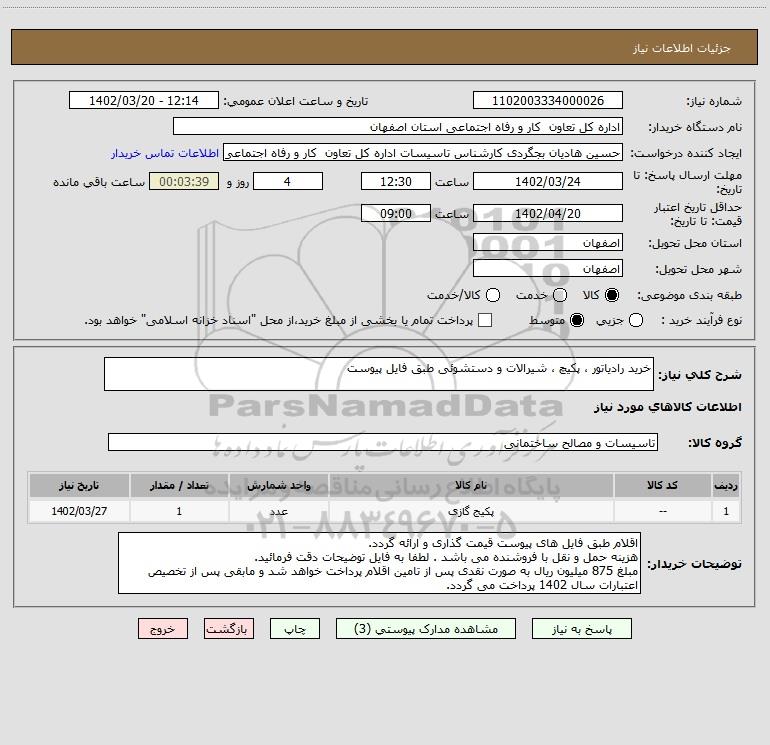Click the عدد unit cell
The height and width of the screenshot is (745, 770).
pyautogui.click(x=278, y=511)
